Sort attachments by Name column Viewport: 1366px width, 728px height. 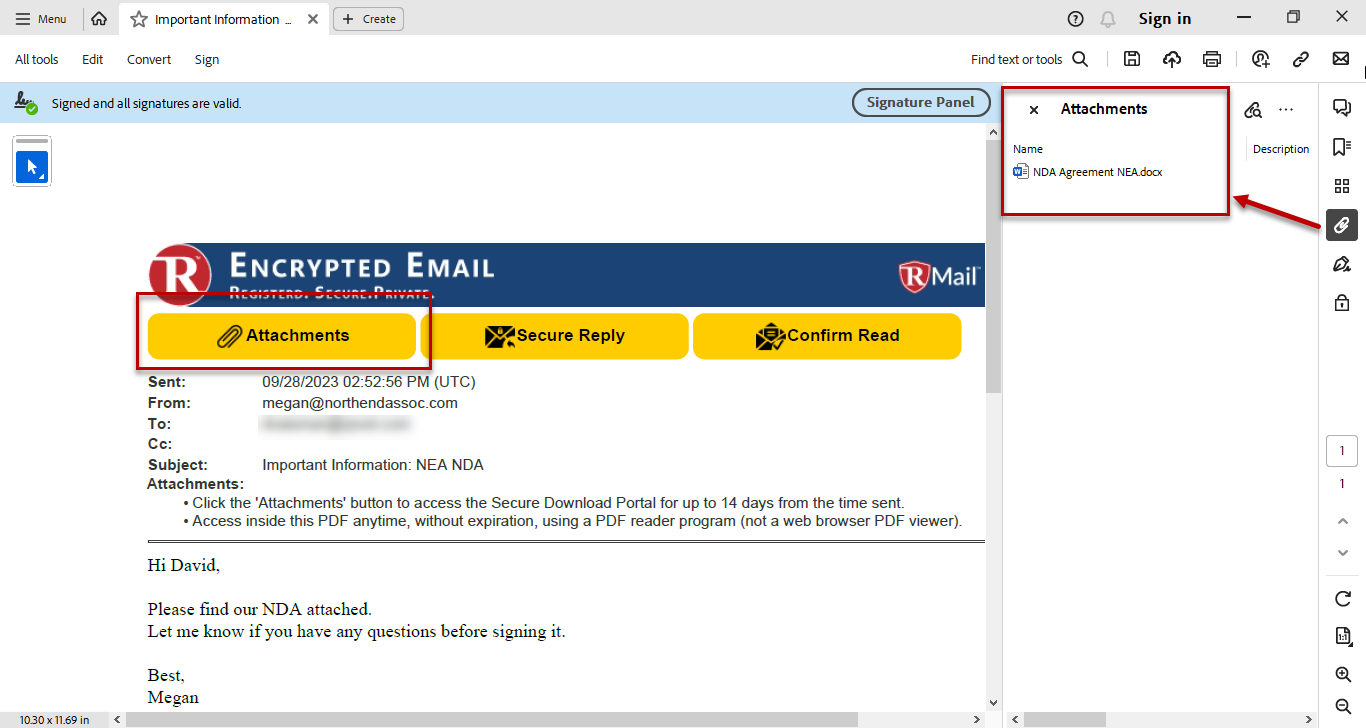(1028, 149)
